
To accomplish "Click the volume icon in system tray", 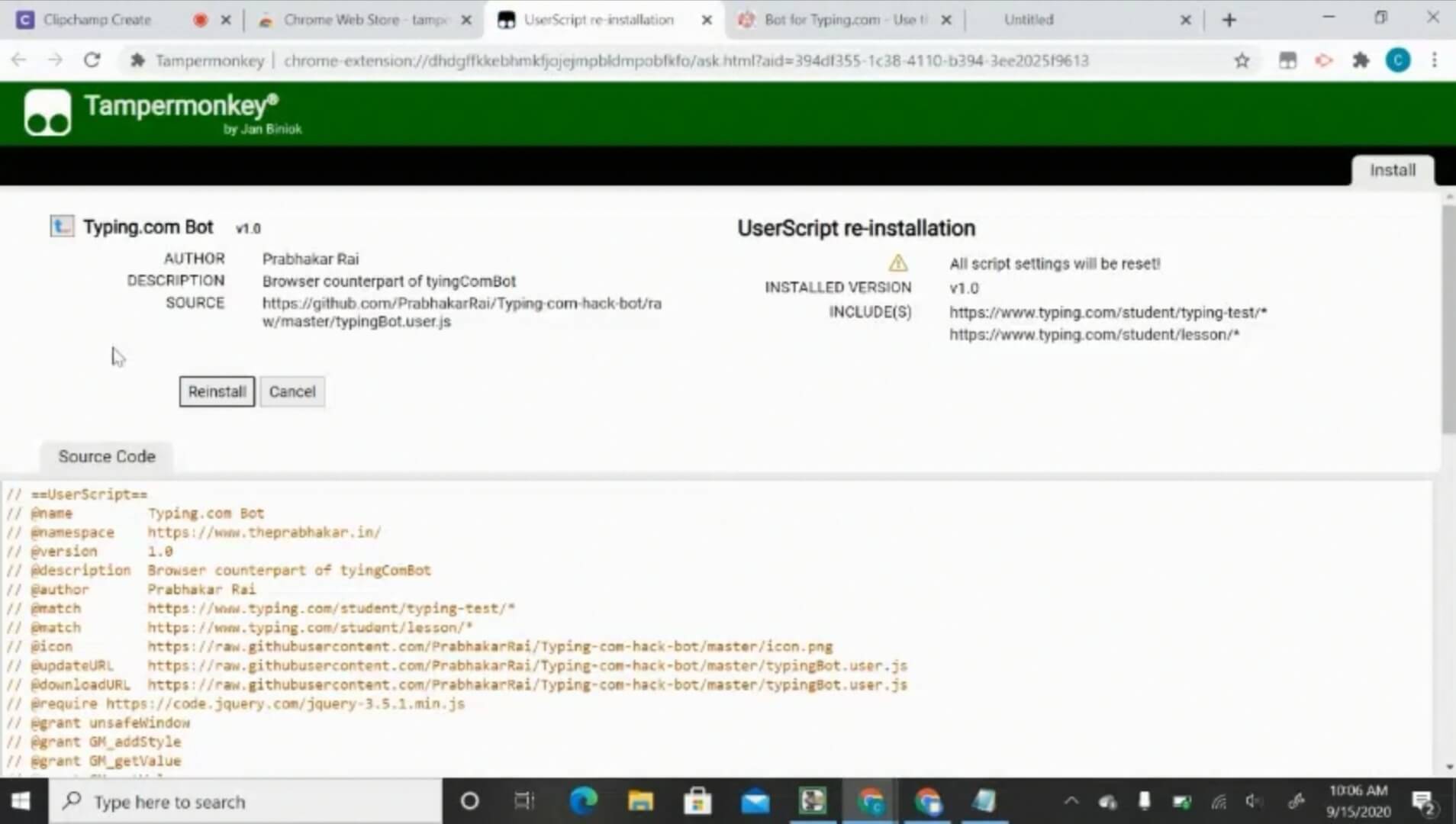I will point(1254,801).
